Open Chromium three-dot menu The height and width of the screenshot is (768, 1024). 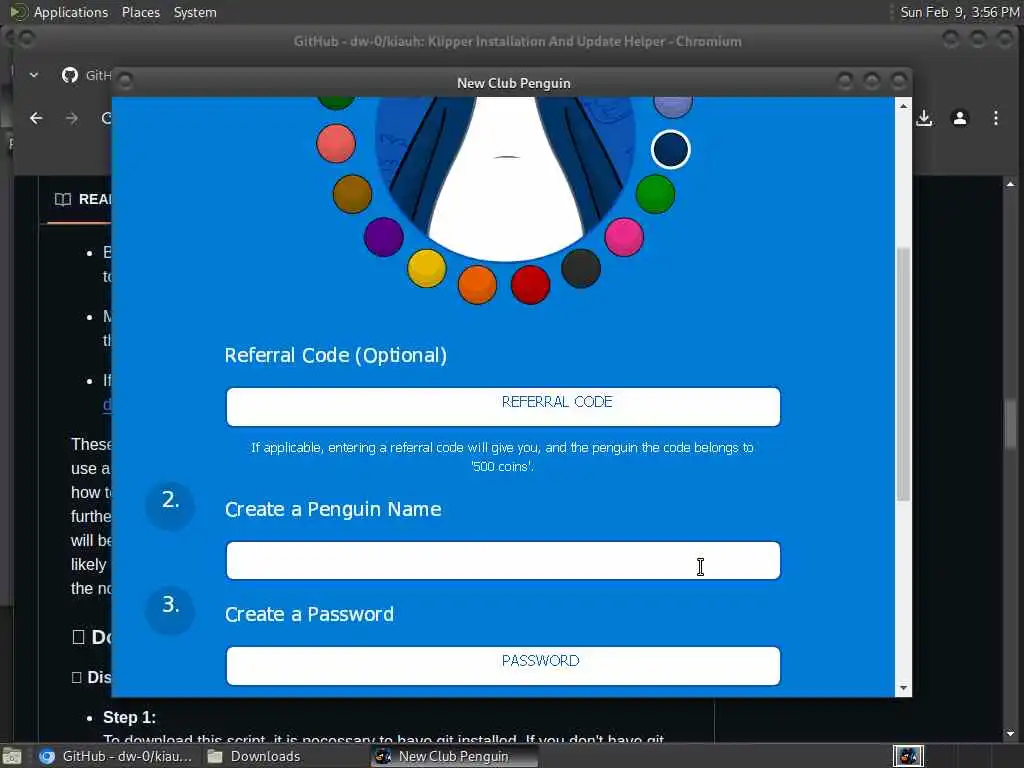coord(995,118)
